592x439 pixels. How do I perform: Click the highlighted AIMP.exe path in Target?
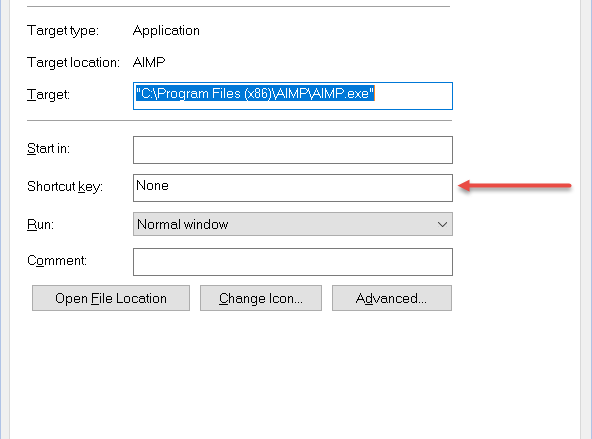(255, 93)
